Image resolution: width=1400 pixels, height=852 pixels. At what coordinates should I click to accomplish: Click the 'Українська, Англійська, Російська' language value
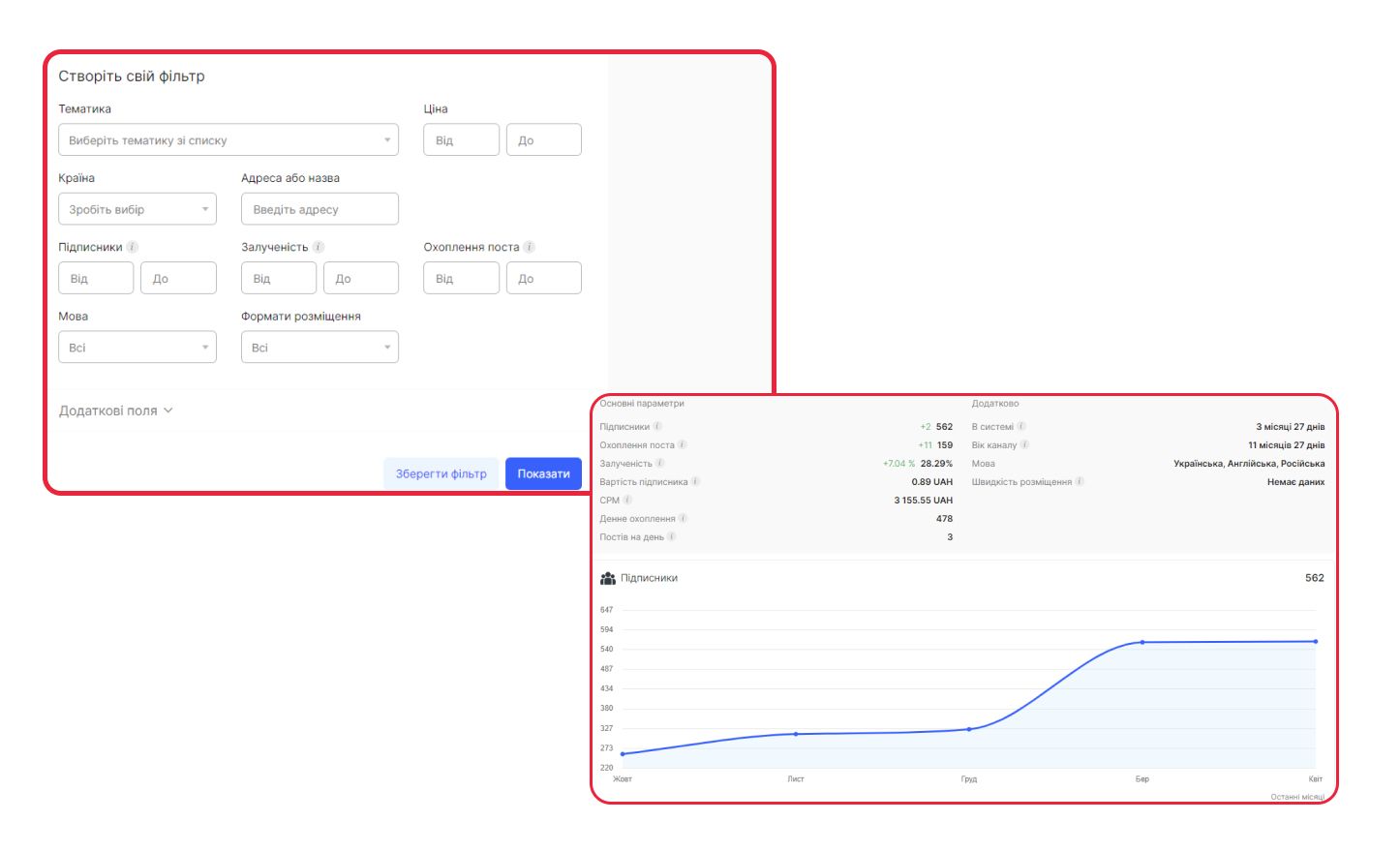tap(1249, 464)
